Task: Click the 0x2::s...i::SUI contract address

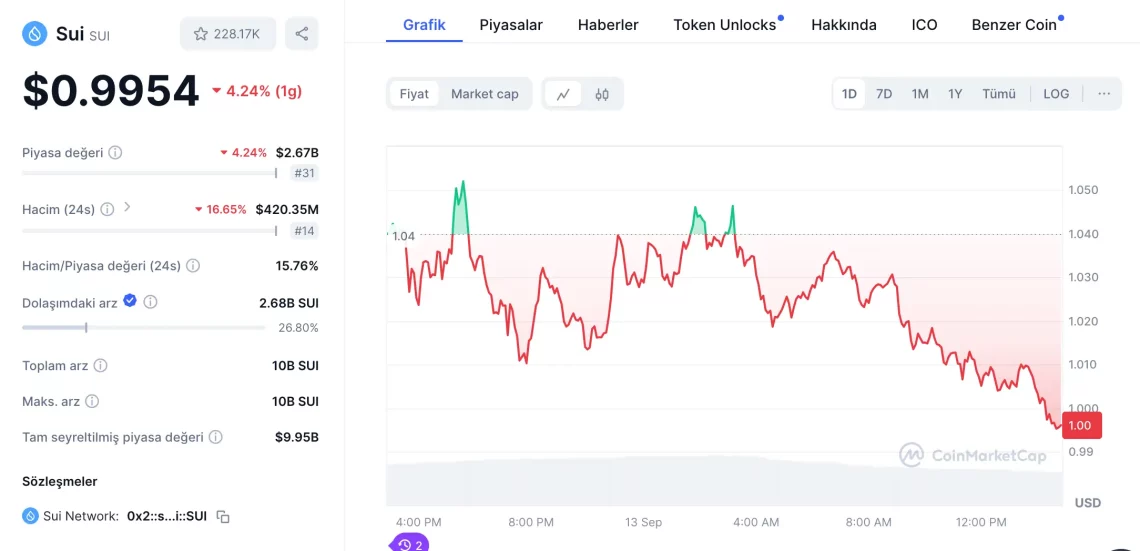Action: [x=167, y=516]
